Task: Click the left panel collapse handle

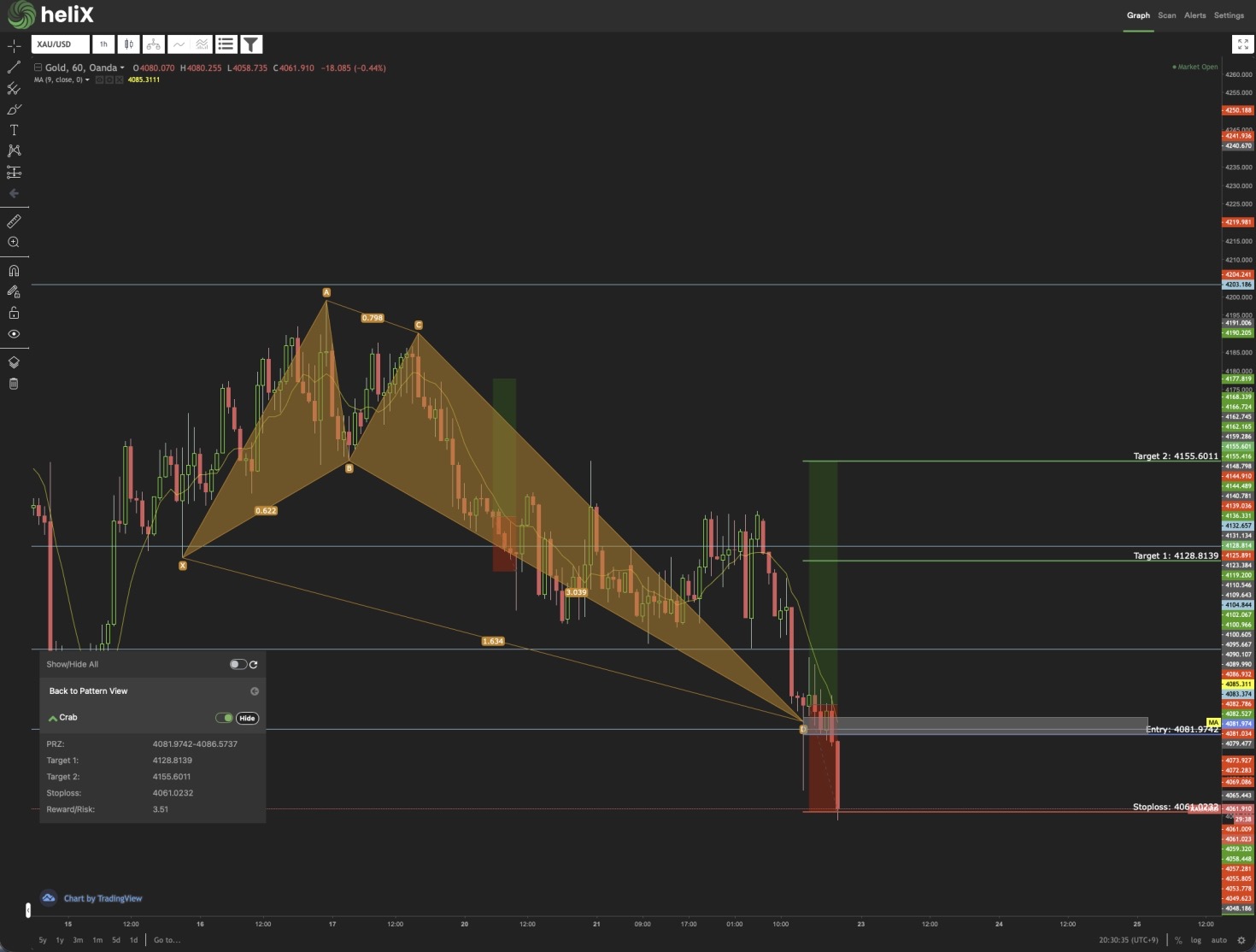Action: [27, 910]
